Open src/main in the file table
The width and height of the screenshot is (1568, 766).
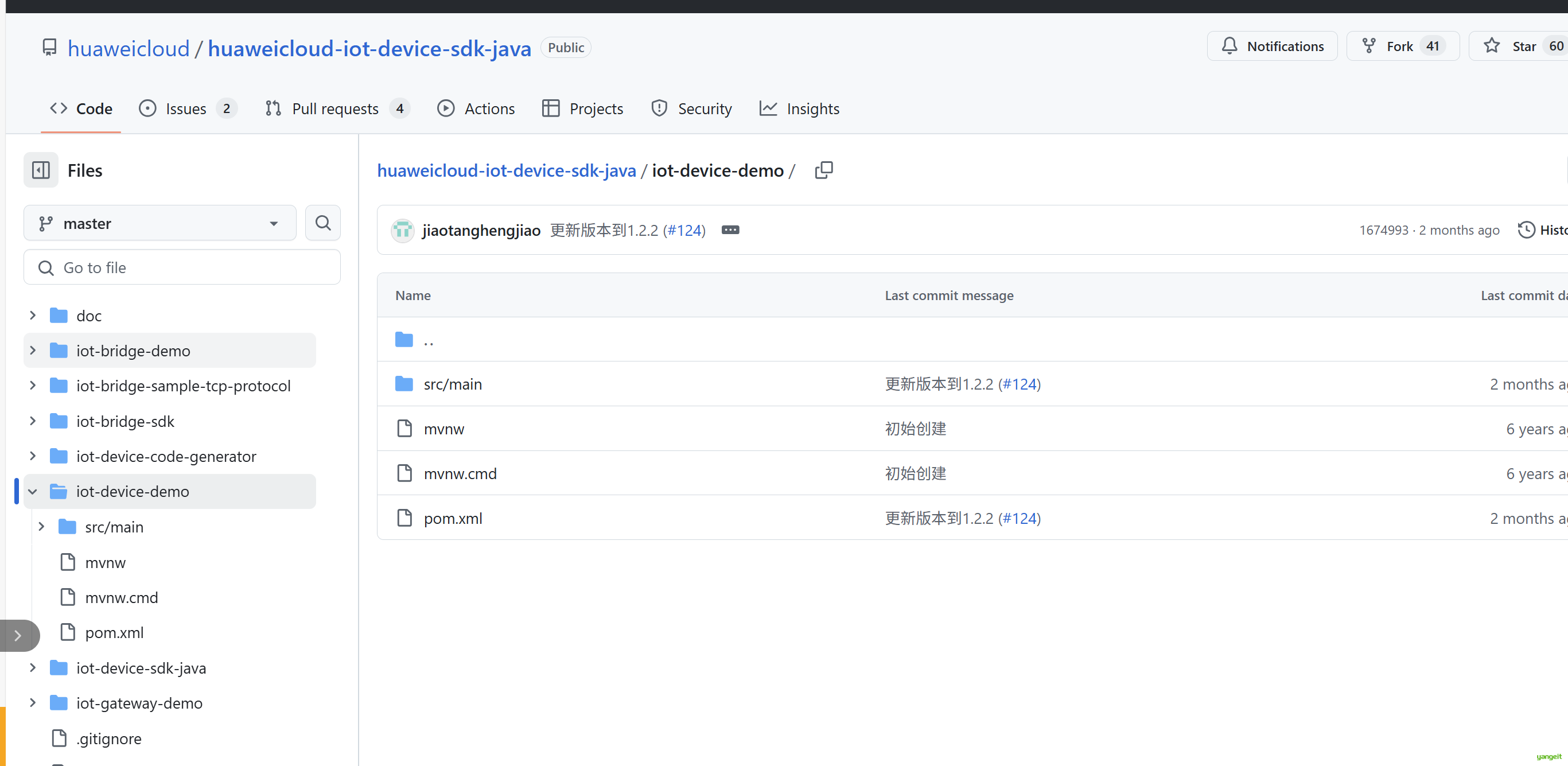(453, 384)
